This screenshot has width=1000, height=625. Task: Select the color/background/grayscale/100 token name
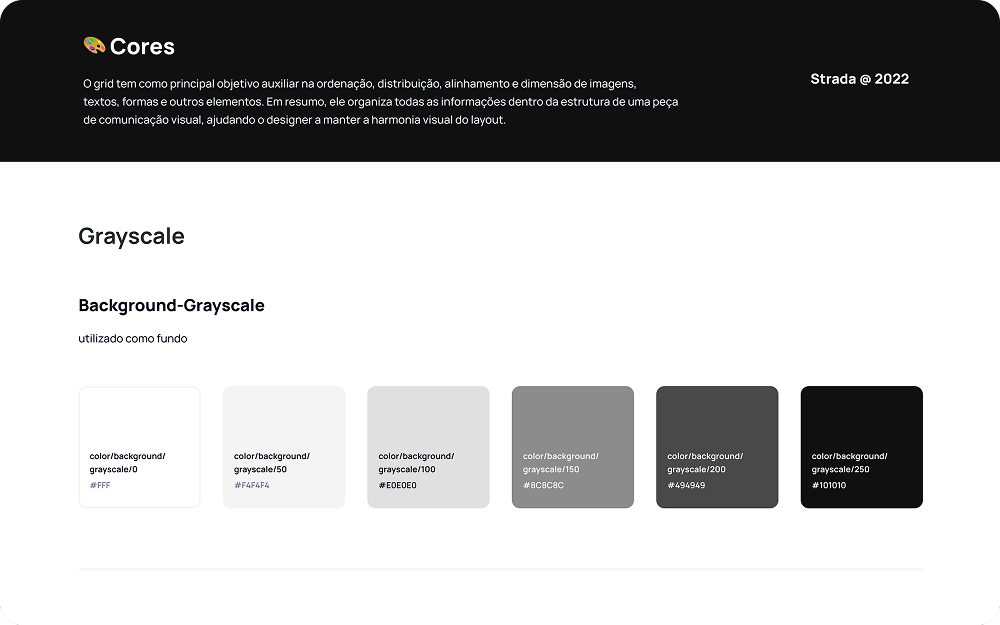(416, 462)
